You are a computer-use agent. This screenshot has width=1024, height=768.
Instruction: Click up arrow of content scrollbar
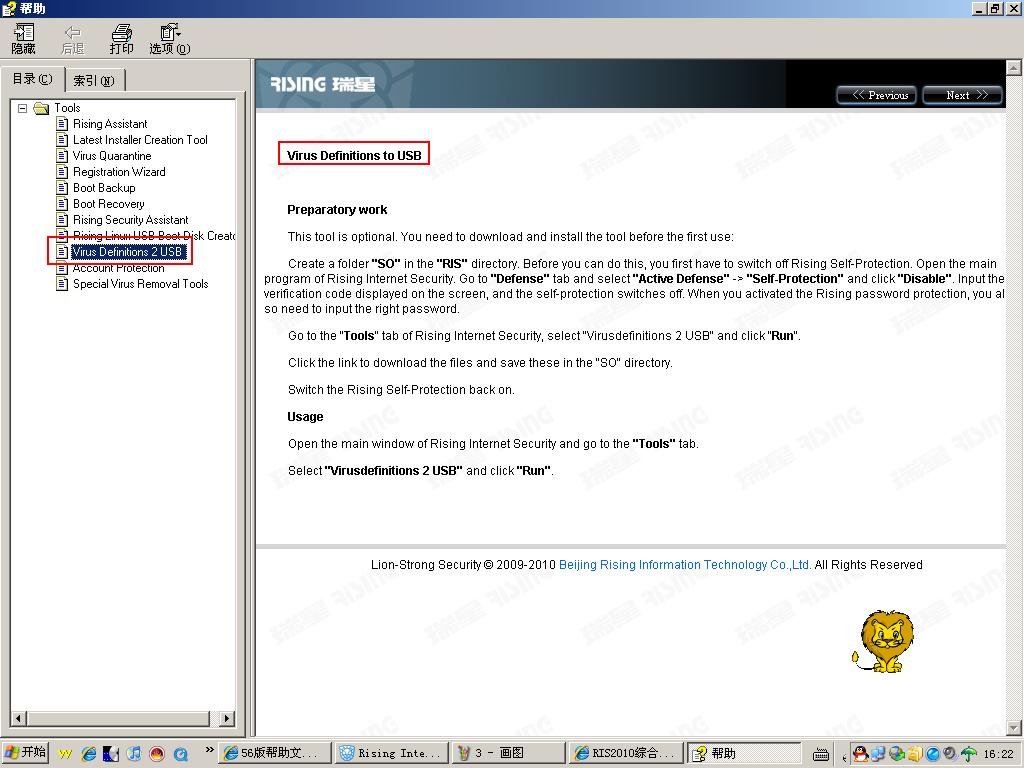(x=1014, y=67)
